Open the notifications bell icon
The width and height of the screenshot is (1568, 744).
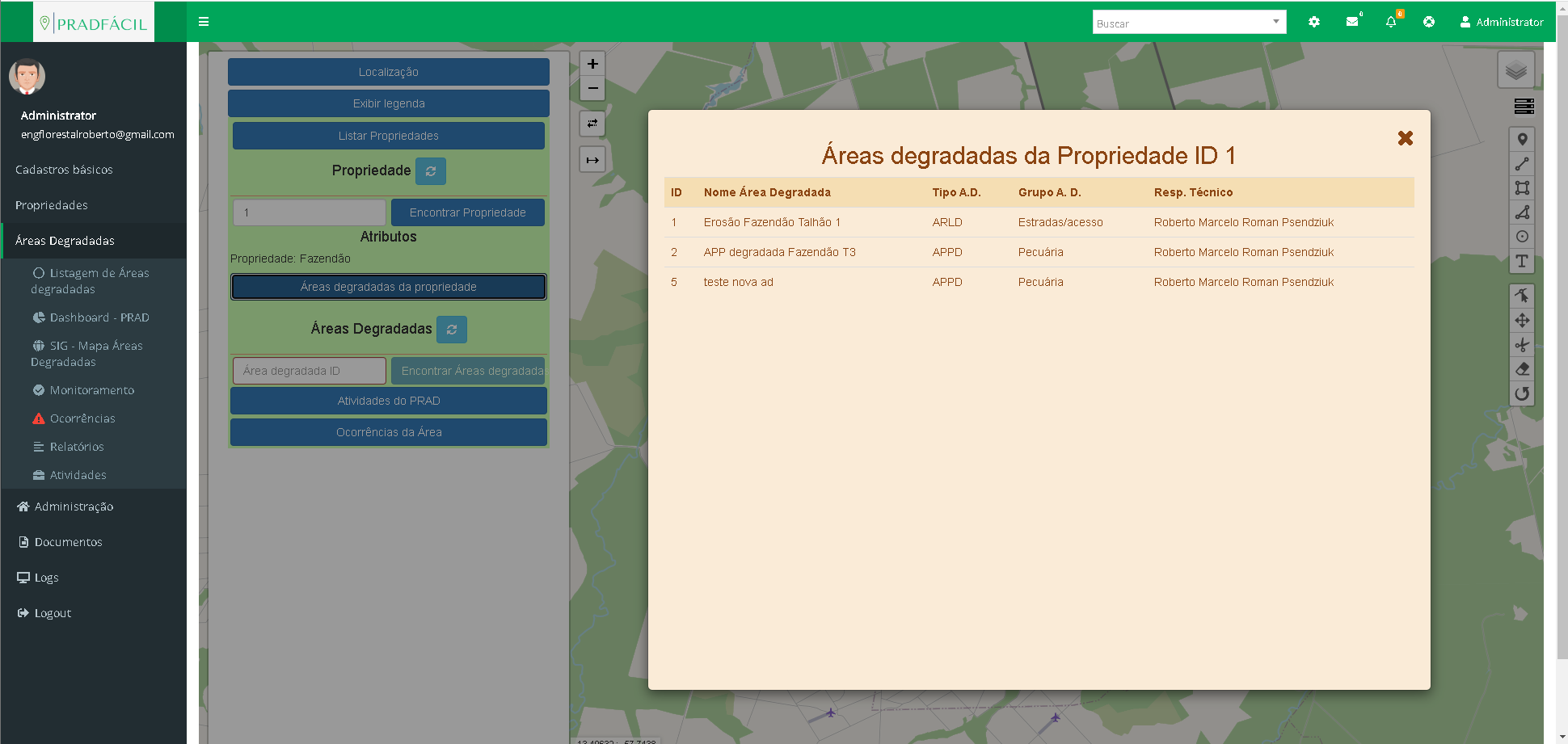click(1390, 22)
